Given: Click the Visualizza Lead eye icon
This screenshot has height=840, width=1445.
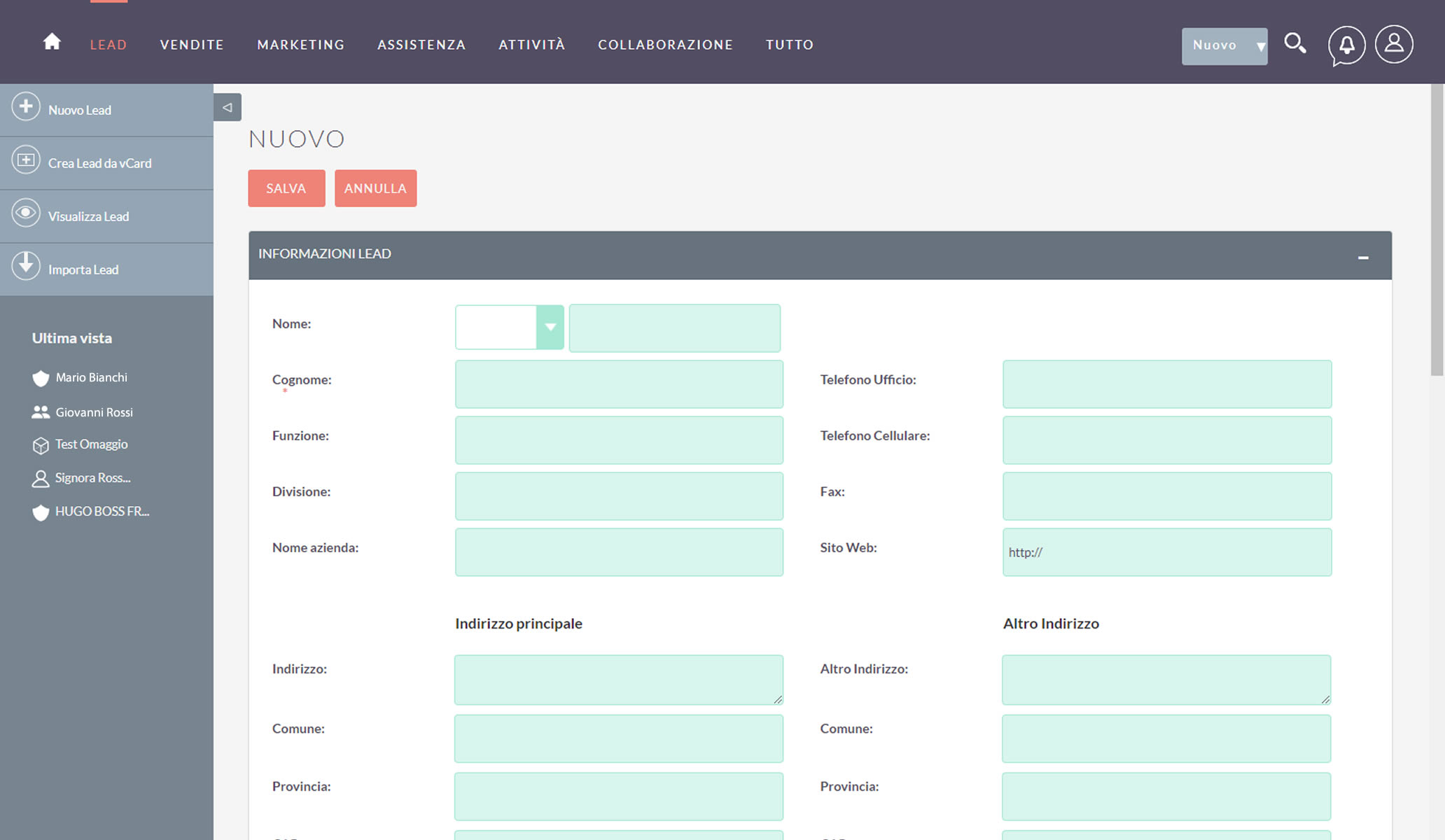Looking at the screenshot, I should coord(26,213).
